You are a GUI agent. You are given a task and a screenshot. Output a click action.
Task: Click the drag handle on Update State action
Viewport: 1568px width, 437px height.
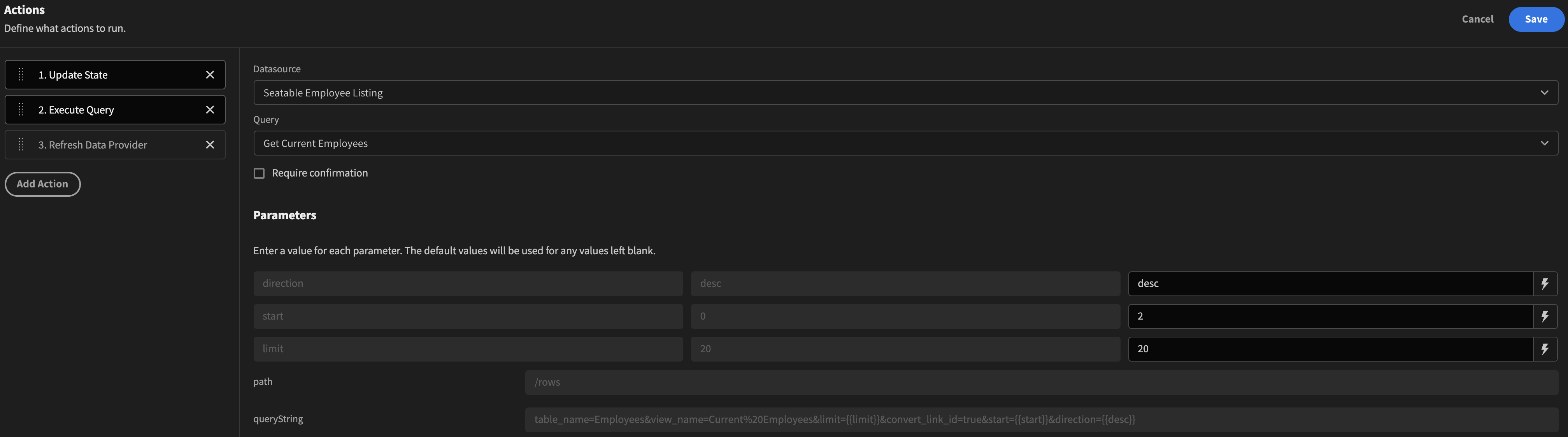pos(21,74)
